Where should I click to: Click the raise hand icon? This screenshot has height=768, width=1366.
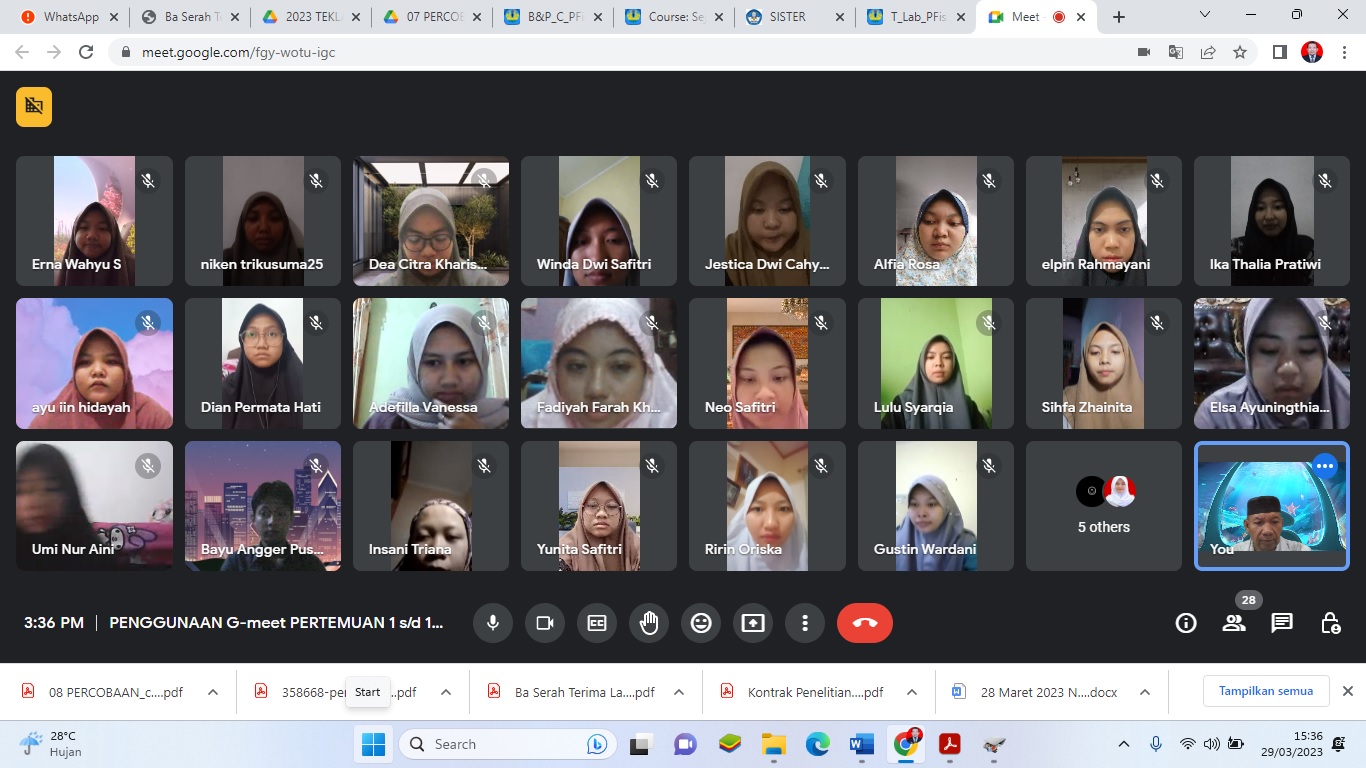[x=649, y=623]
